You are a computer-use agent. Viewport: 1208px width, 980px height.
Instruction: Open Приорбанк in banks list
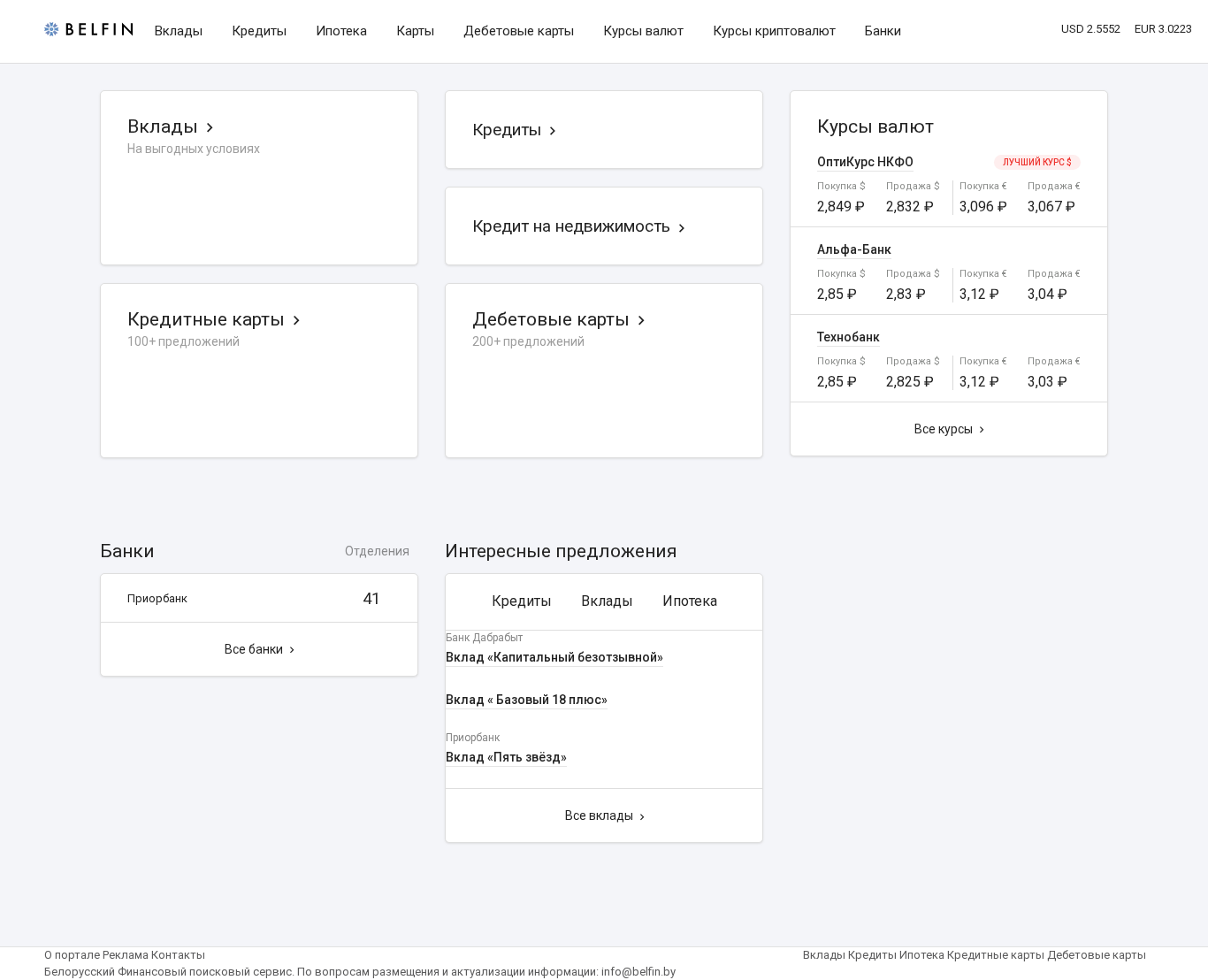pos(157,599)
